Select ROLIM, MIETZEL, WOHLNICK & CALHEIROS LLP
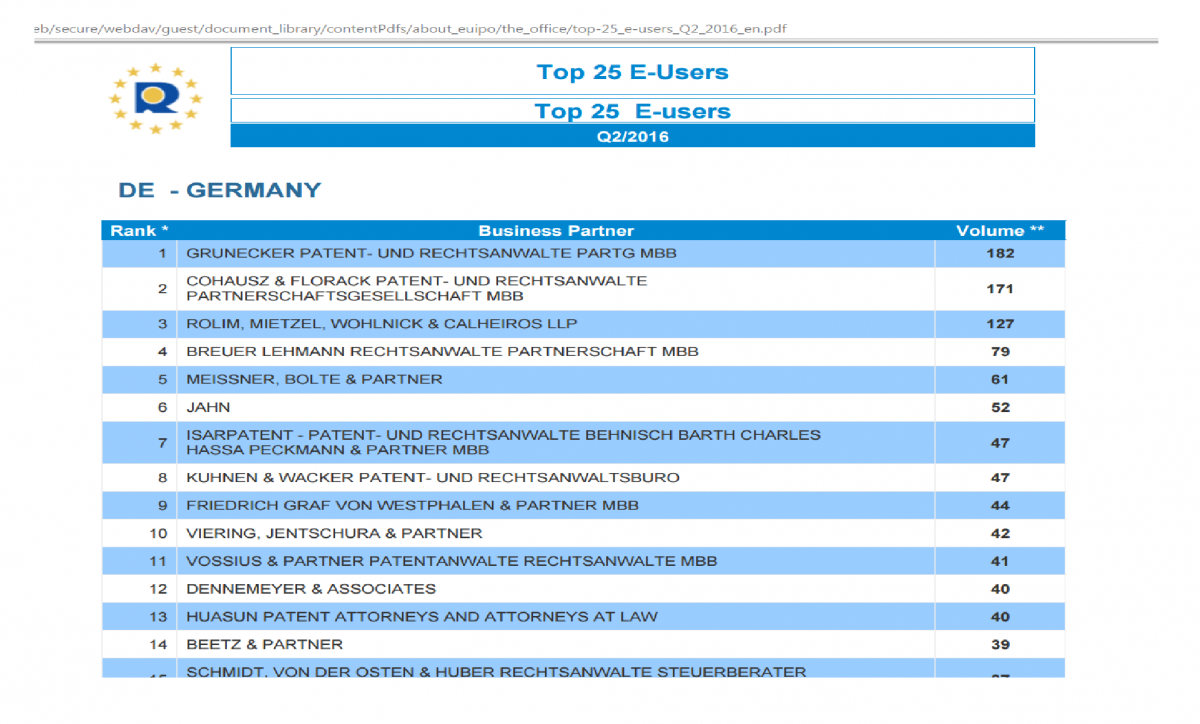Image resolution: width=1200 pixels, height=724 pixels. (381, 323)
